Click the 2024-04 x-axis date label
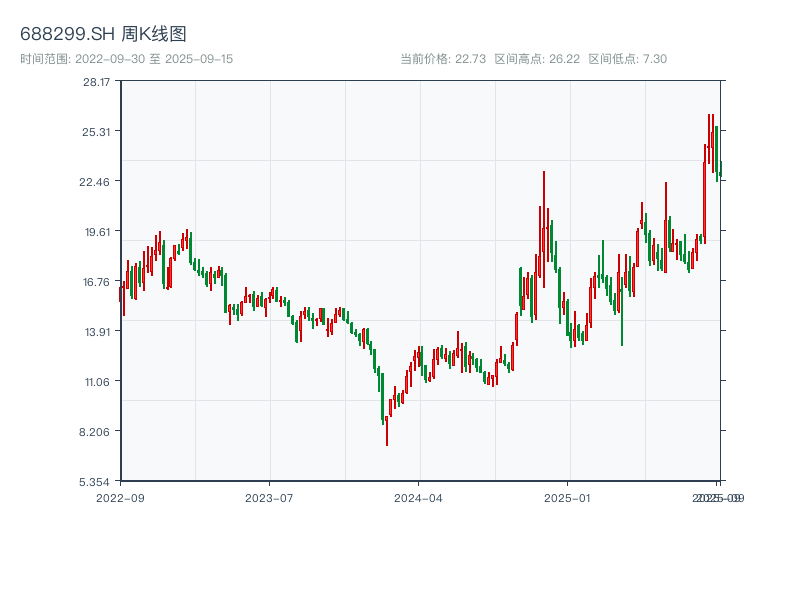This screenshot has width=800, height=600. [419, 497]
